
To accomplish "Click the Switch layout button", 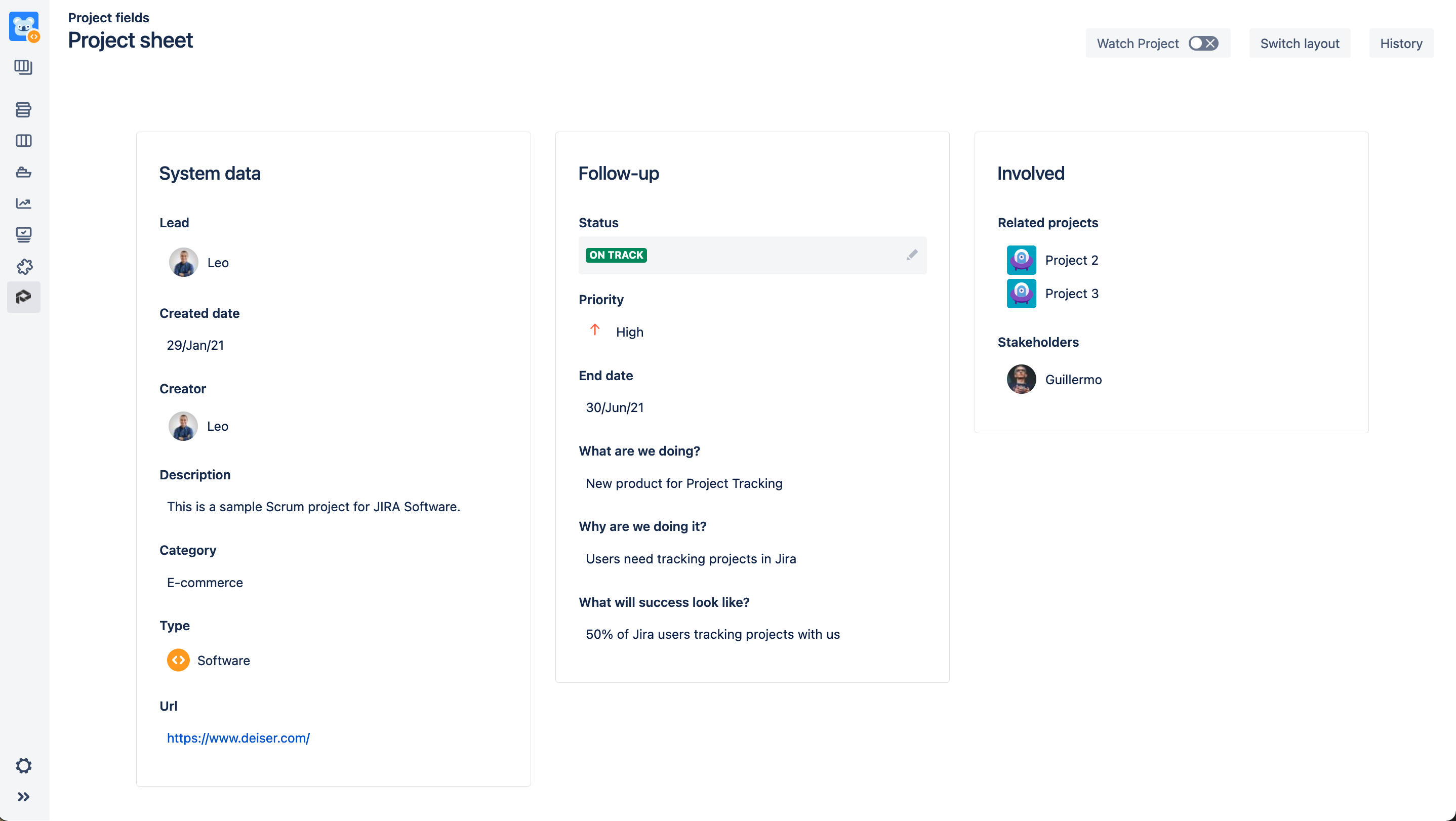I will click(1300, 43).
